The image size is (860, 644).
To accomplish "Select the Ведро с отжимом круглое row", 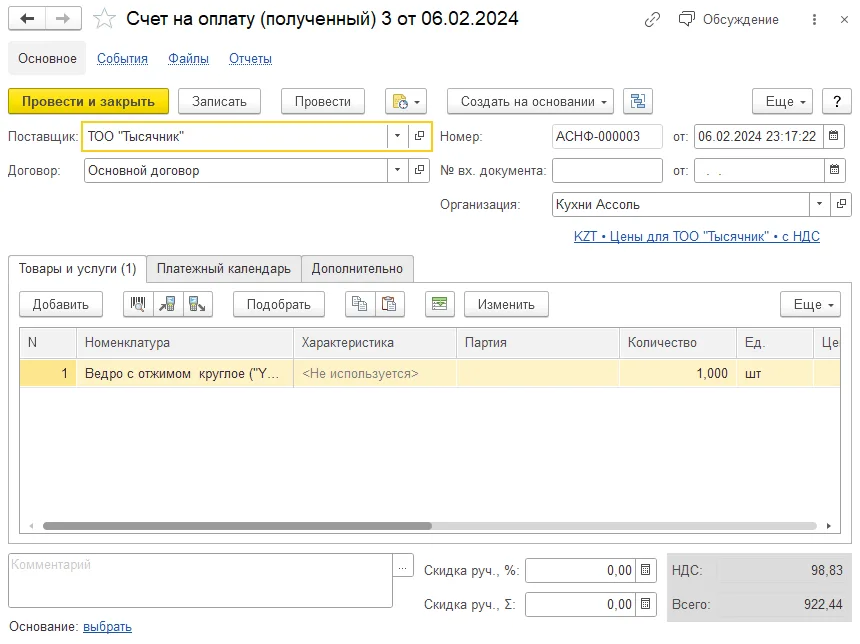I will (x=430, y=374).
